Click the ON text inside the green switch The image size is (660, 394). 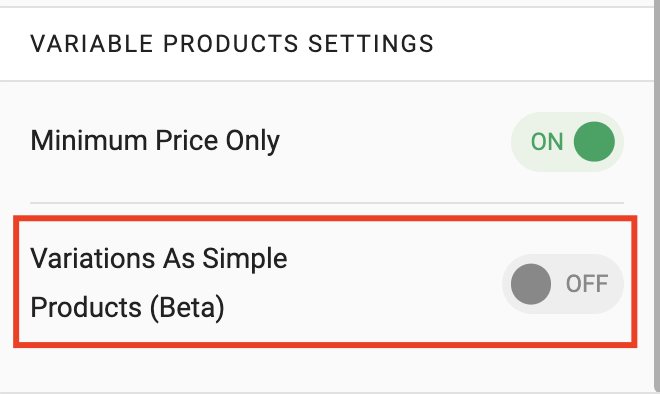[547, 142]
